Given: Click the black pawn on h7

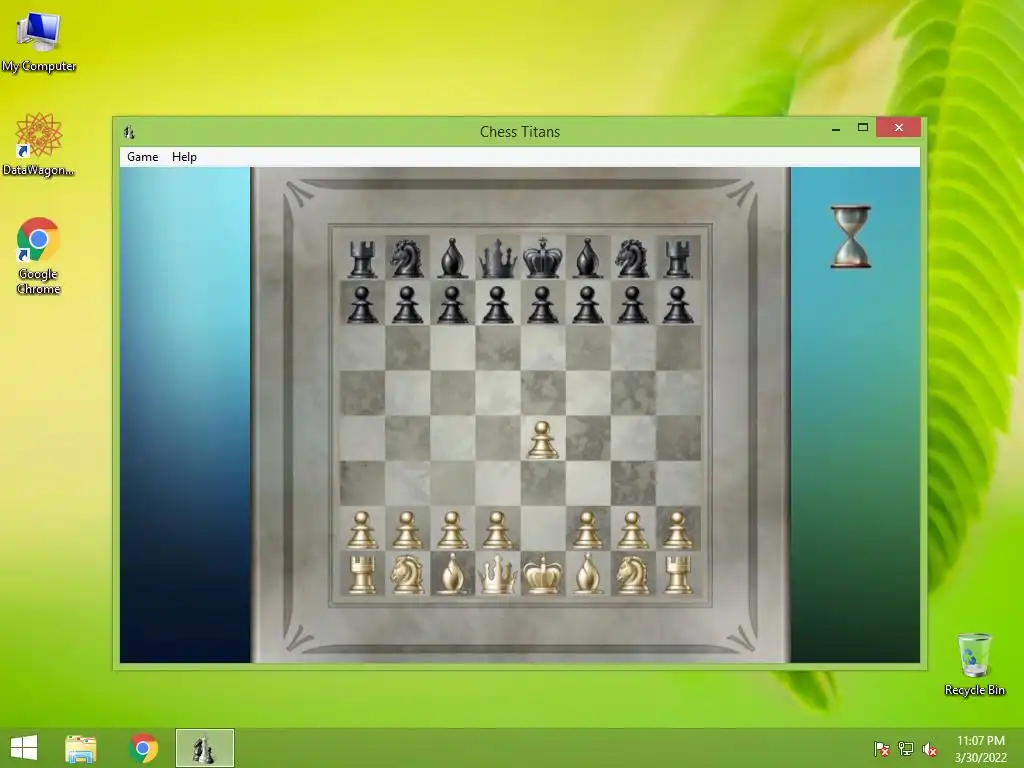Looking at the screenshot, I should tap(678, 304).
